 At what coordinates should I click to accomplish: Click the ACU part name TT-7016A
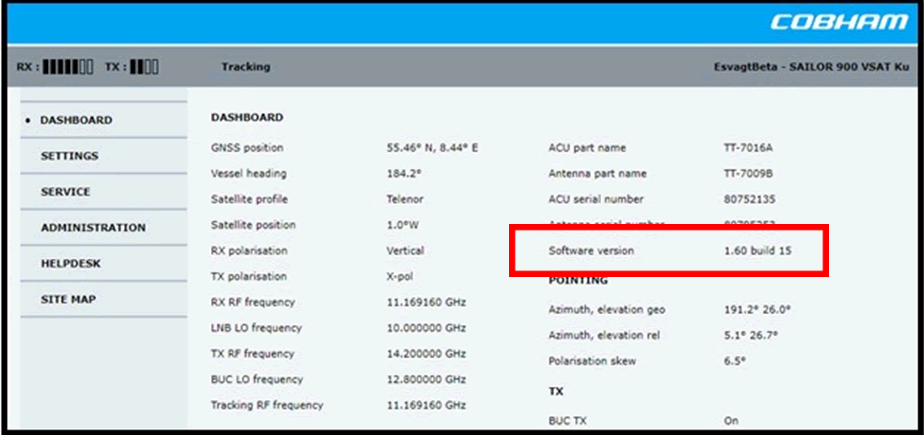pos(747,148)
